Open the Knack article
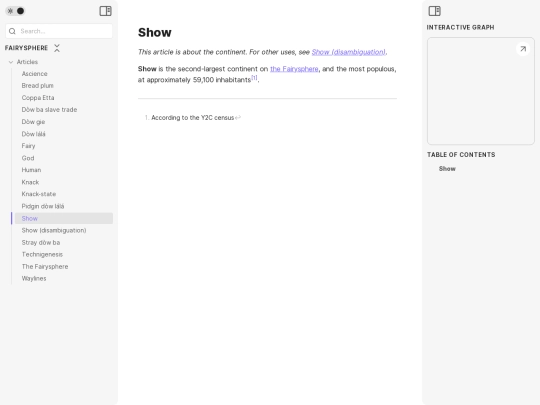540x405 pixels. tap(30, 182)
